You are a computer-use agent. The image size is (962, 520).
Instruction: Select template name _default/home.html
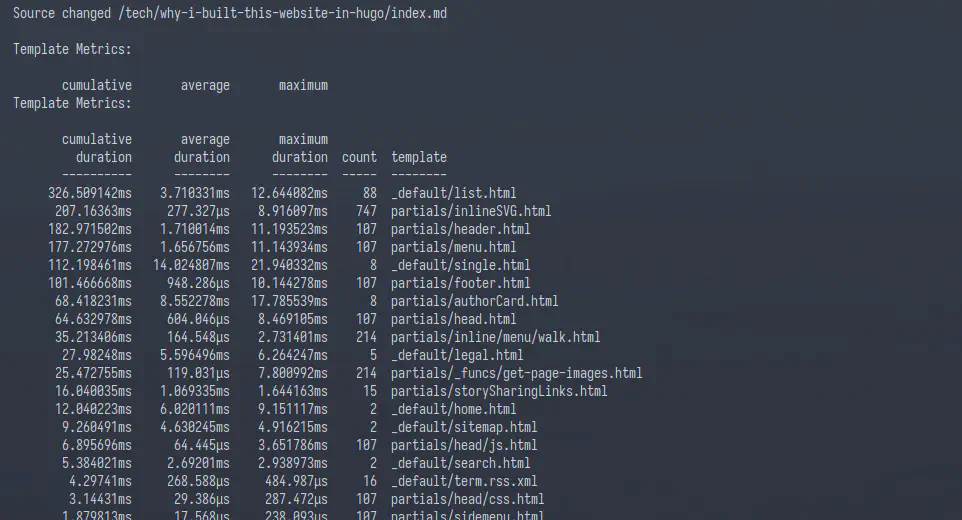(x=454, y=409)
